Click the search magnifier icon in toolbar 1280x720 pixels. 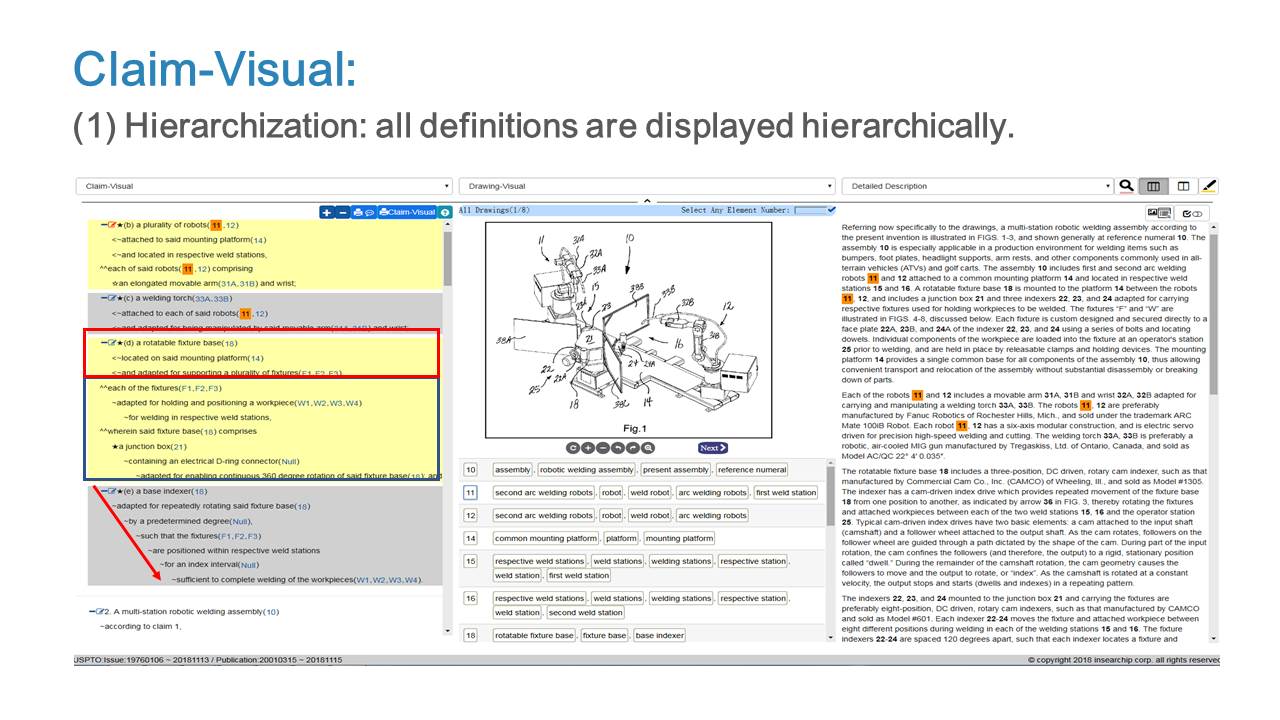(x=1127, y=186)
